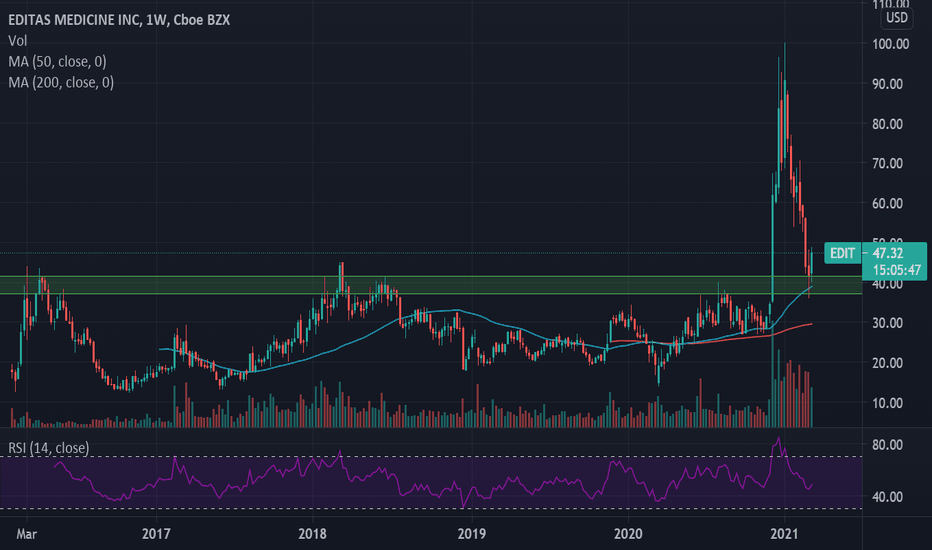Select the RSI (14, close) indicator label
This screenshot has width=932, height=550.
(48, 448)
